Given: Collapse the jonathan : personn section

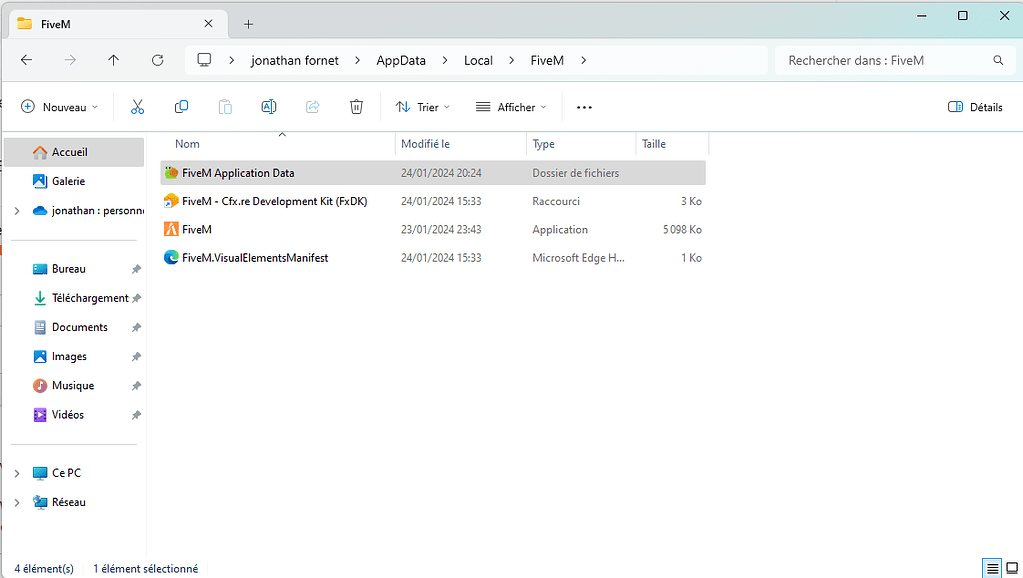Looking at the screenshot, I should coord(16,211).
